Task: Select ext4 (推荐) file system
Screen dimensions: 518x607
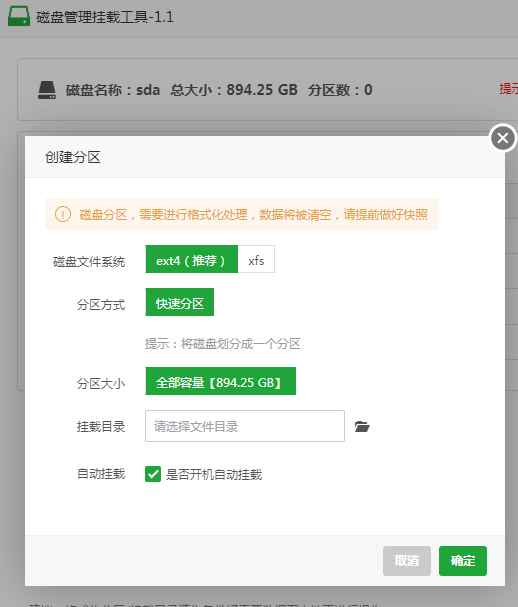Action: pos(191,259)
